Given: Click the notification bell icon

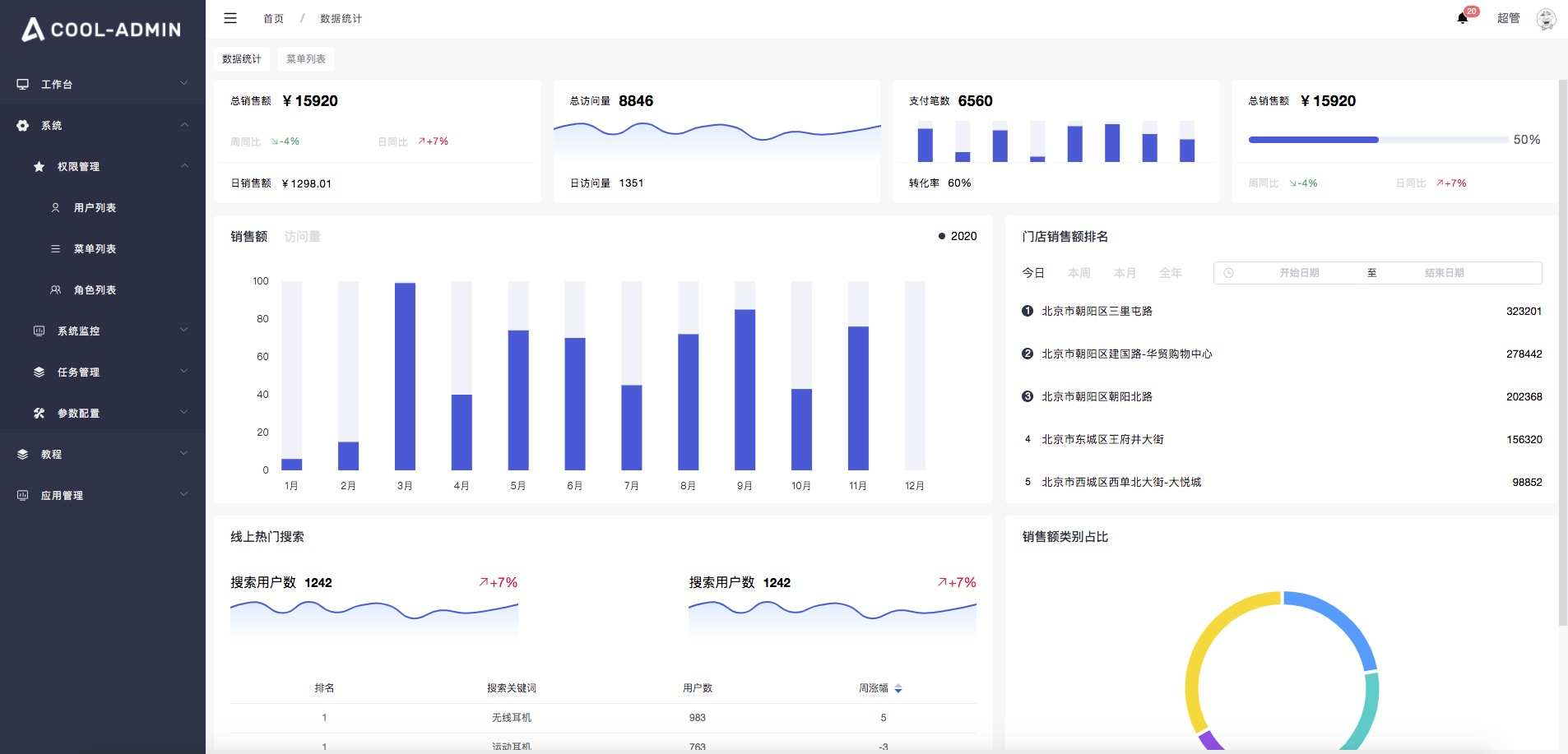Looking at the screenshot, I should click(1461, 17).
